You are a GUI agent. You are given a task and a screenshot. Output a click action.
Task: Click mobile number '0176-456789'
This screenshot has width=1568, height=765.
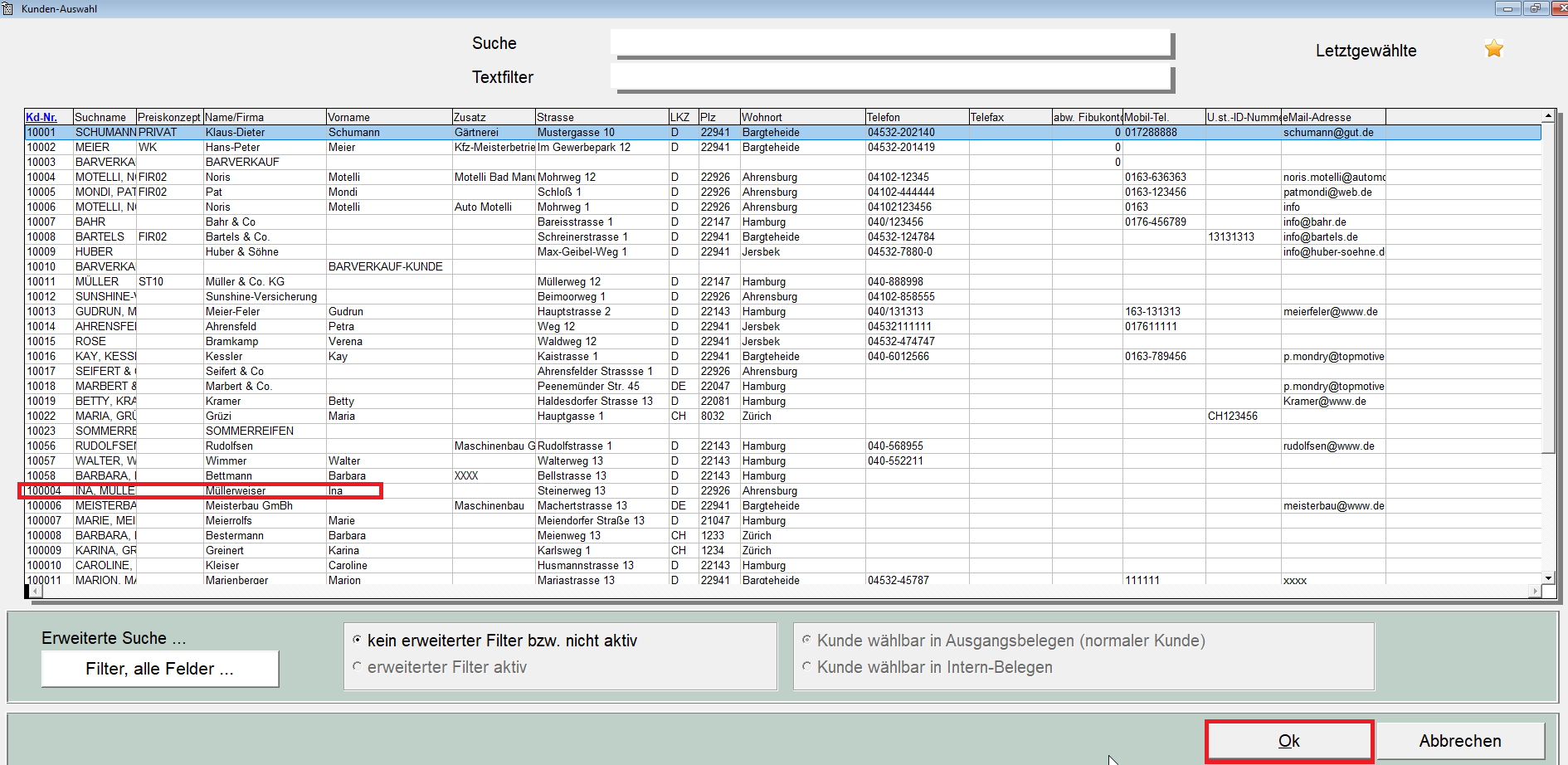click(x=1156, y=222)
